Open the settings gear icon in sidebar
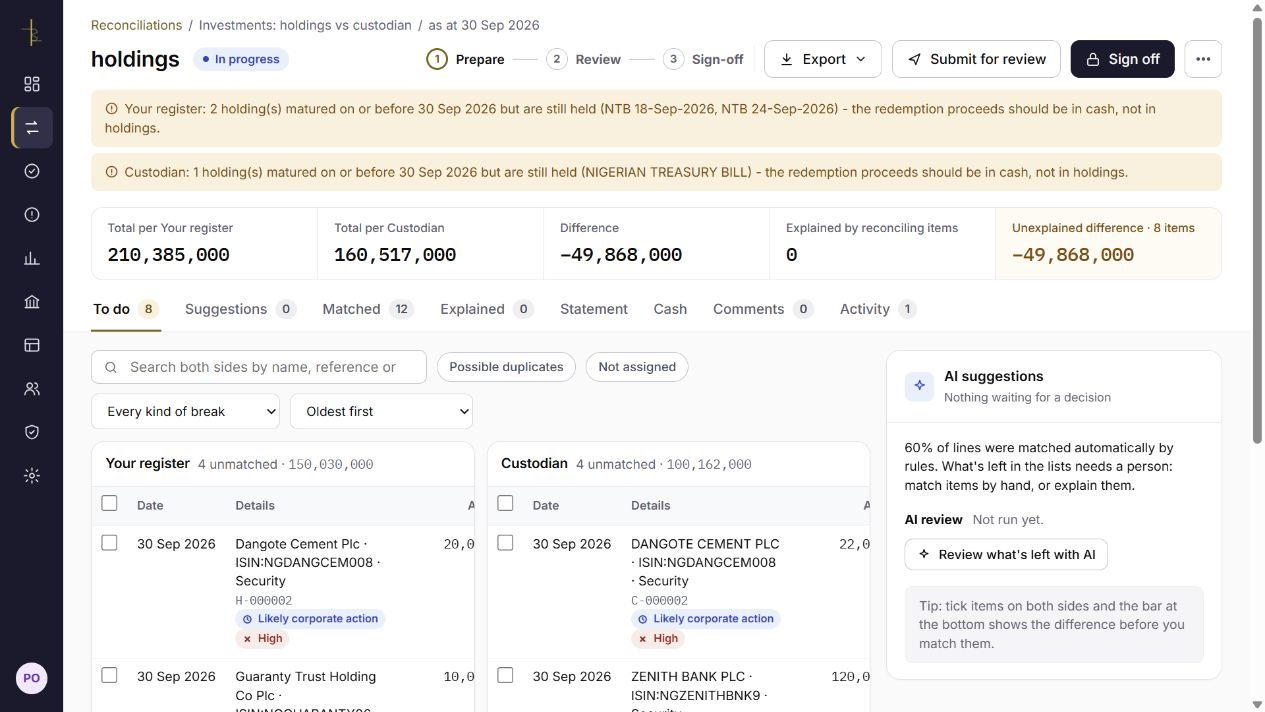This screenshot has width=1265, height=712. pos(32,476)
